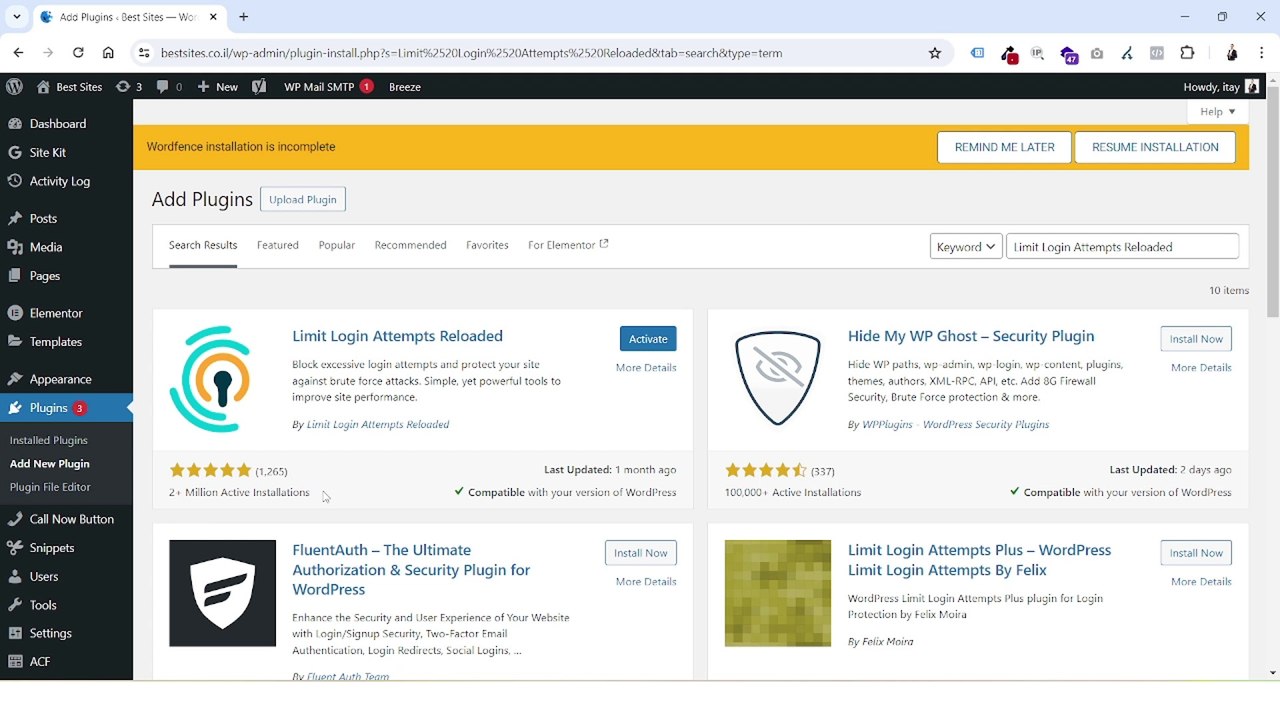Click the Upload Plugin button

tap(303, 199)
